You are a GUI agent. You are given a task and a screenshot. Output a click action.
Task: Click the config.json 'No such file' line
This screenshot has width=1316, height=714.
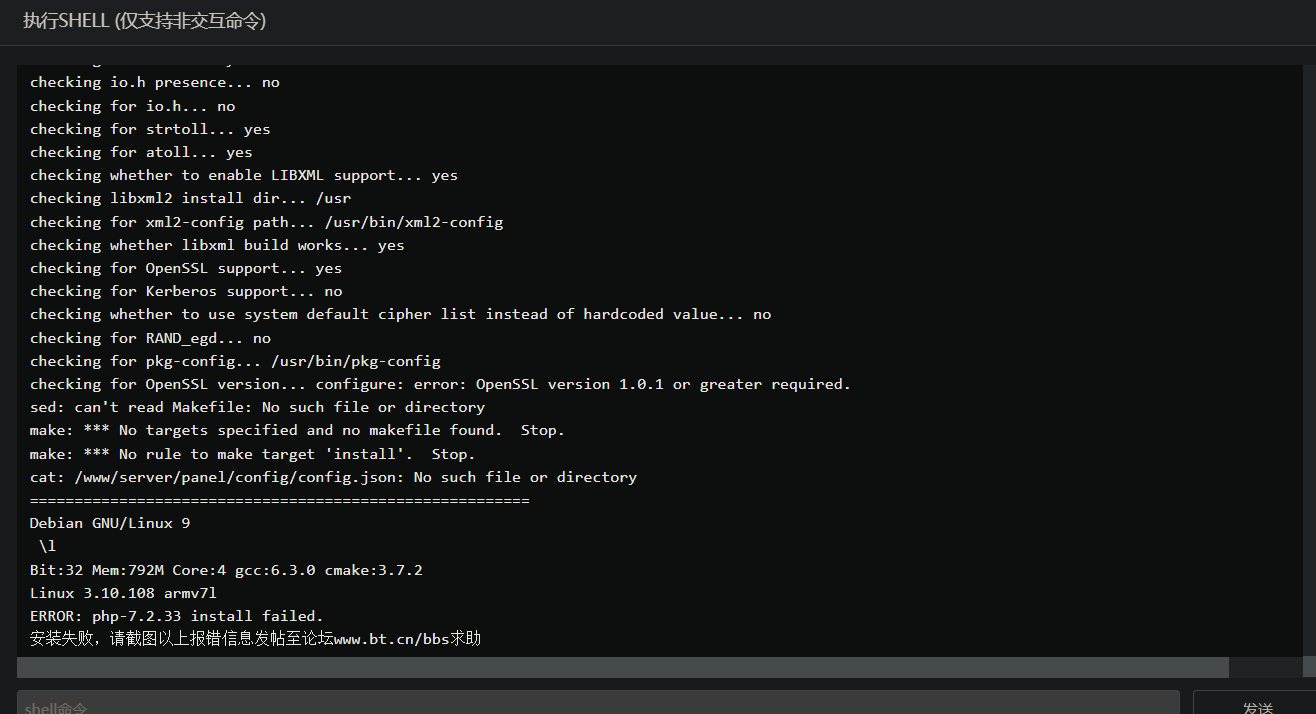pyautogui.click(x=333, y=477)
